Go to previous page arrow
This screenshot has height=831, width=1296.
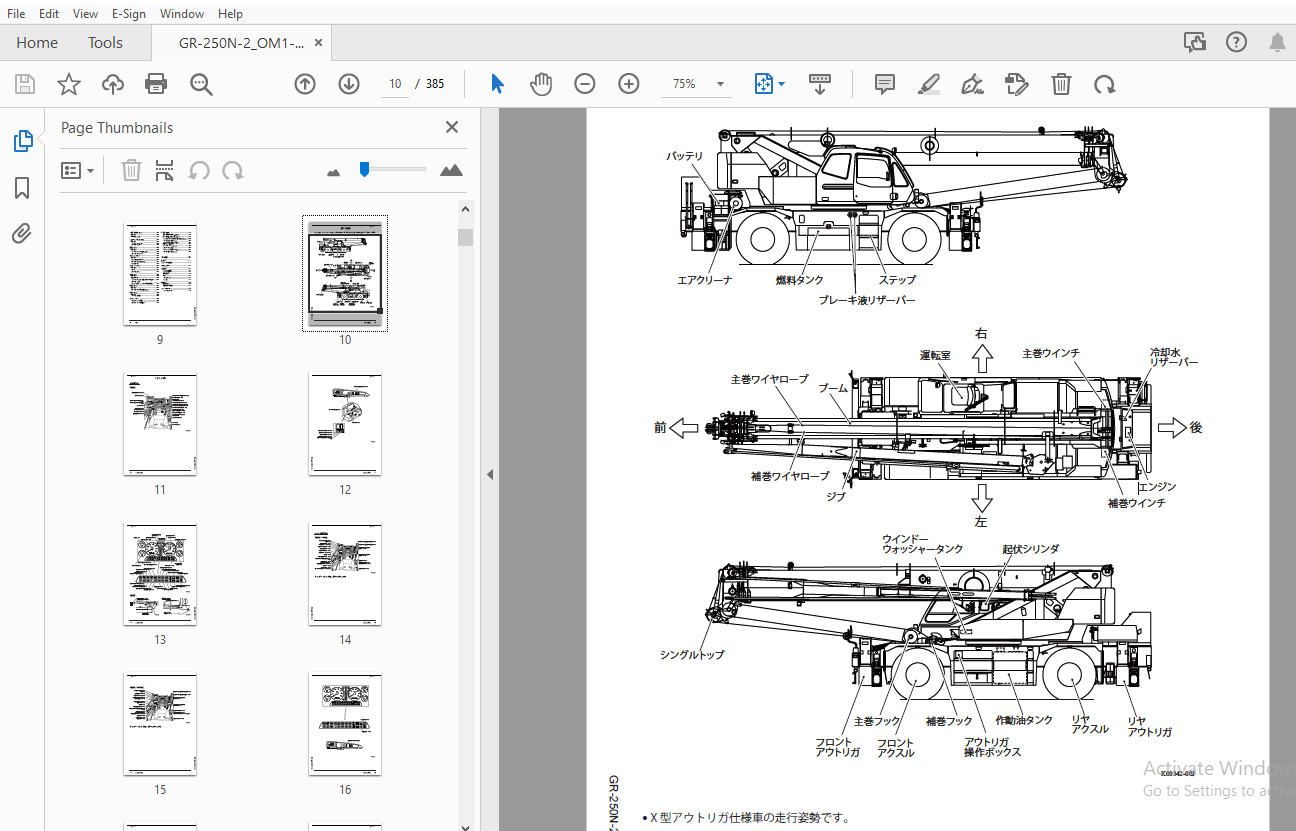pyautogui.click(x=305, y=84)
